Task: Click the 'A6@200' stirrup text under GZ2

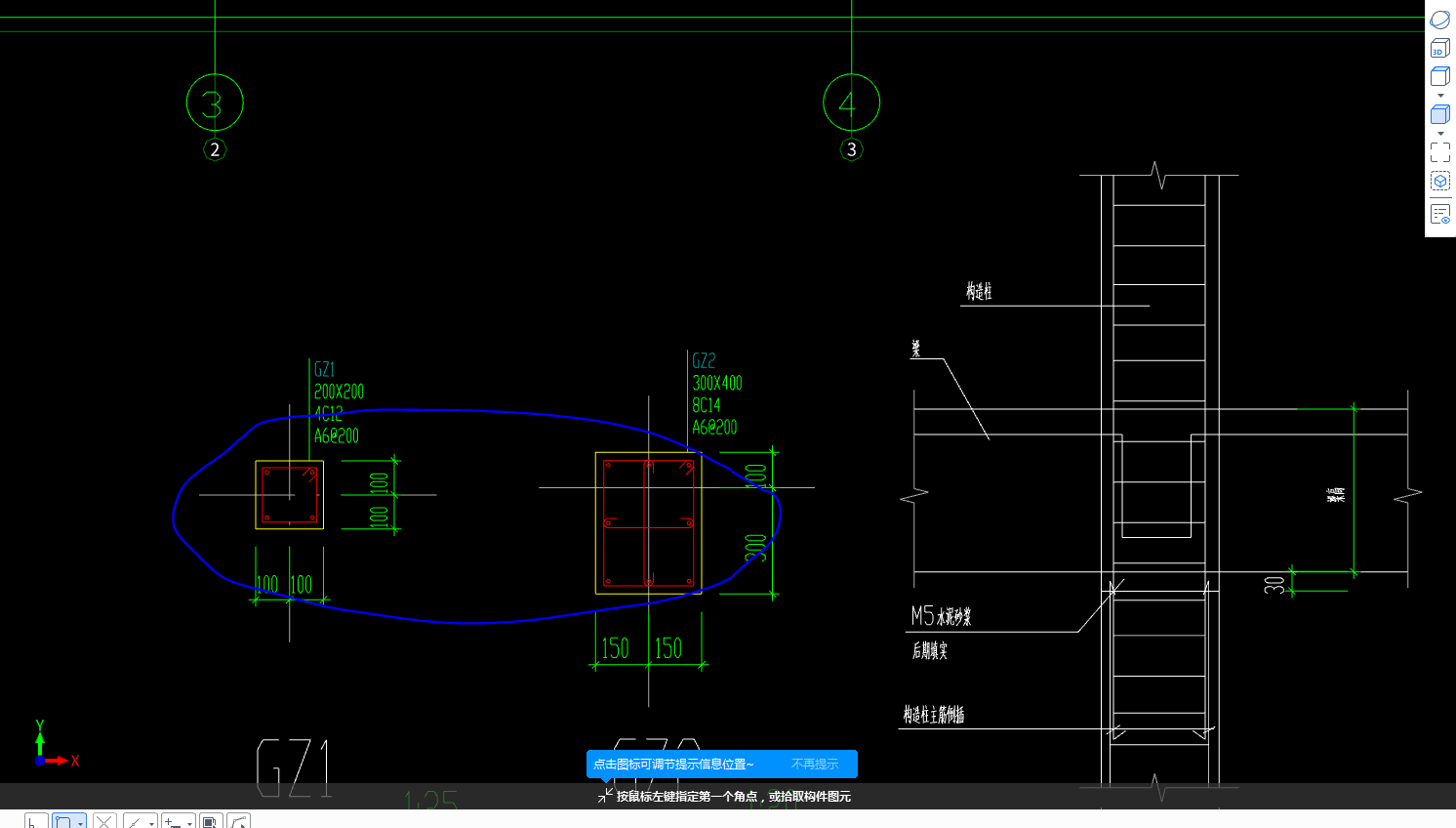Action: (714, 428)
